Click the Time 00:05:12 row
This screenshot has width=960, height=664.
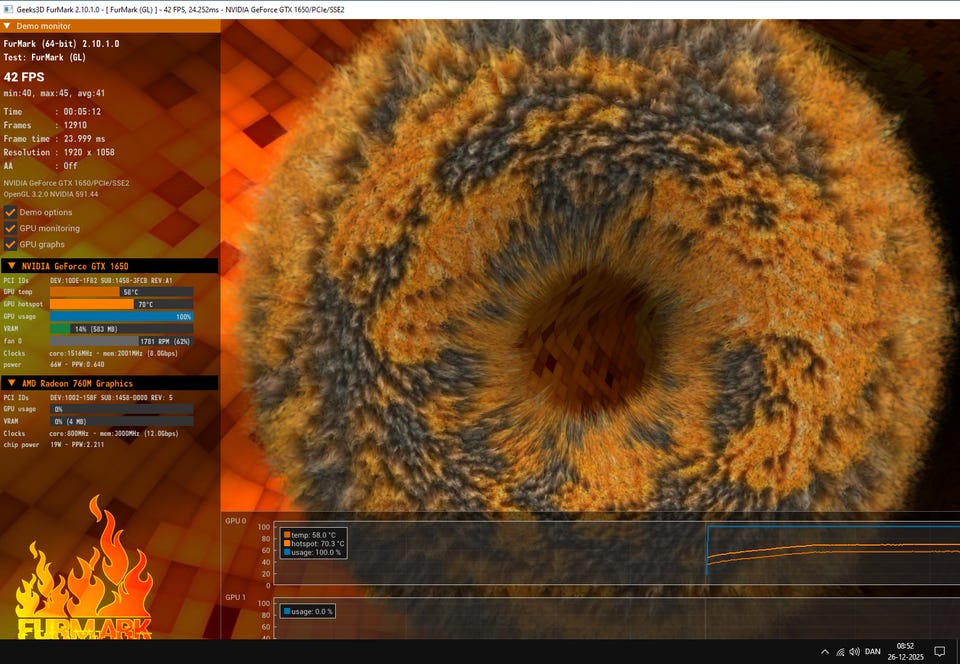[52, 111]
